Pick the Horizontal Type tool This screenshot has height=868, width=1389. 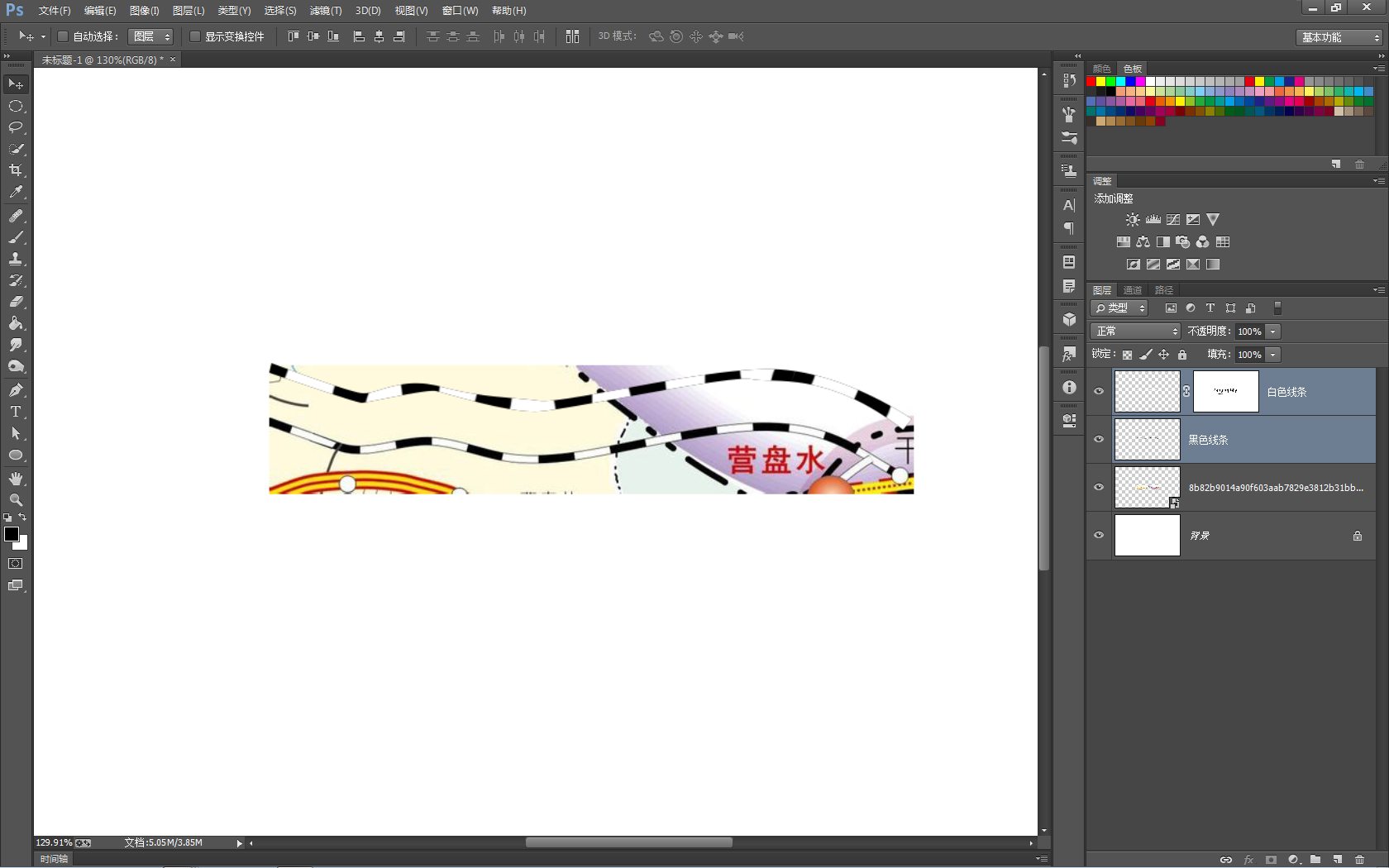tap(16, 412)
